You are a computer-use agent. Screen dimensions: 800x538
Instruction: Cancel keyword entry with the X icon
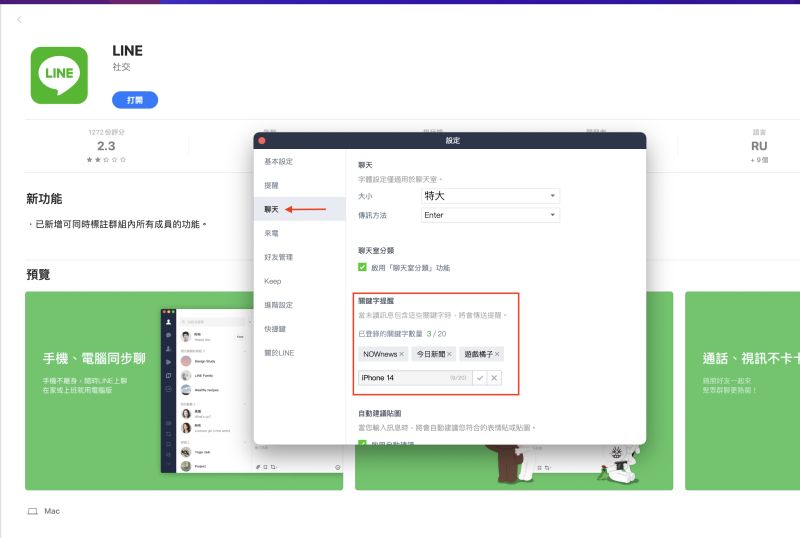[x=494, y=378]
